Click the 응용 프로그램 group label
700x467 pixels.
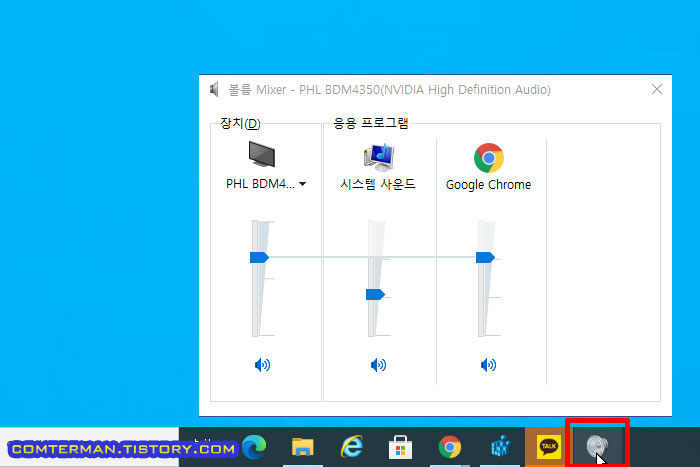371,123
